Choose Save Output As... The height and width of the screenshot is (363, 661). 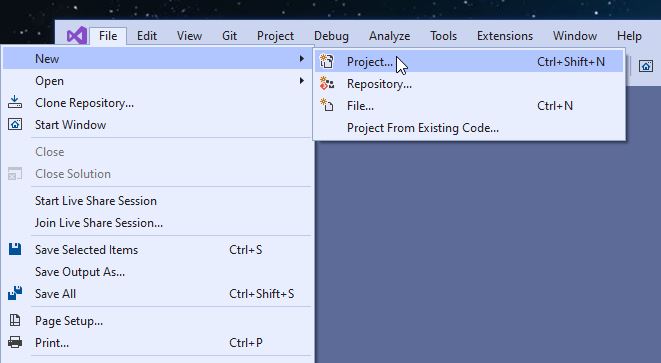(x=80, y=272)
